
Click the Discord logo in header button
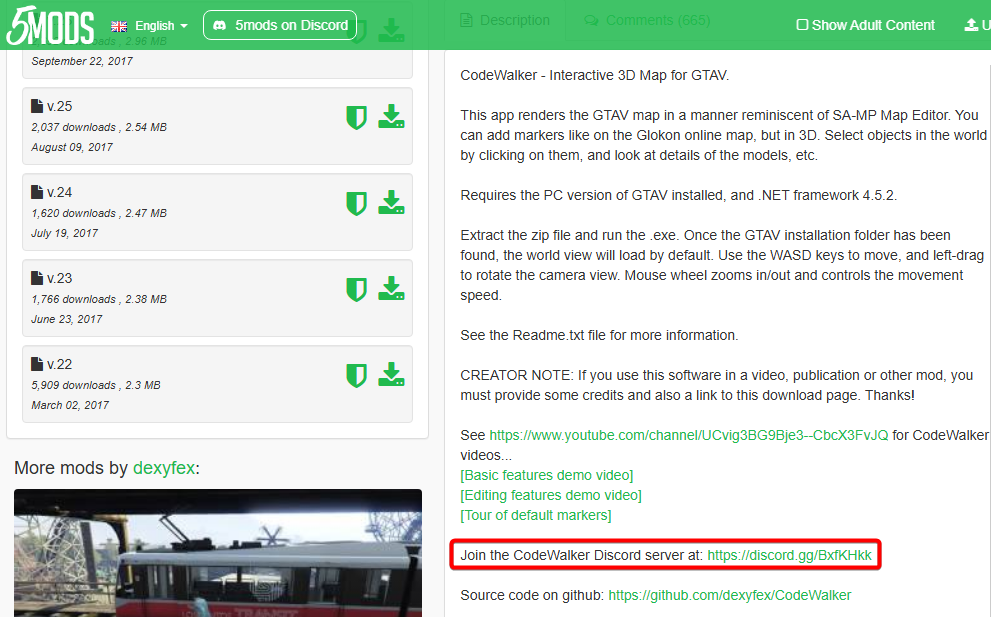(x=219, y=25)
